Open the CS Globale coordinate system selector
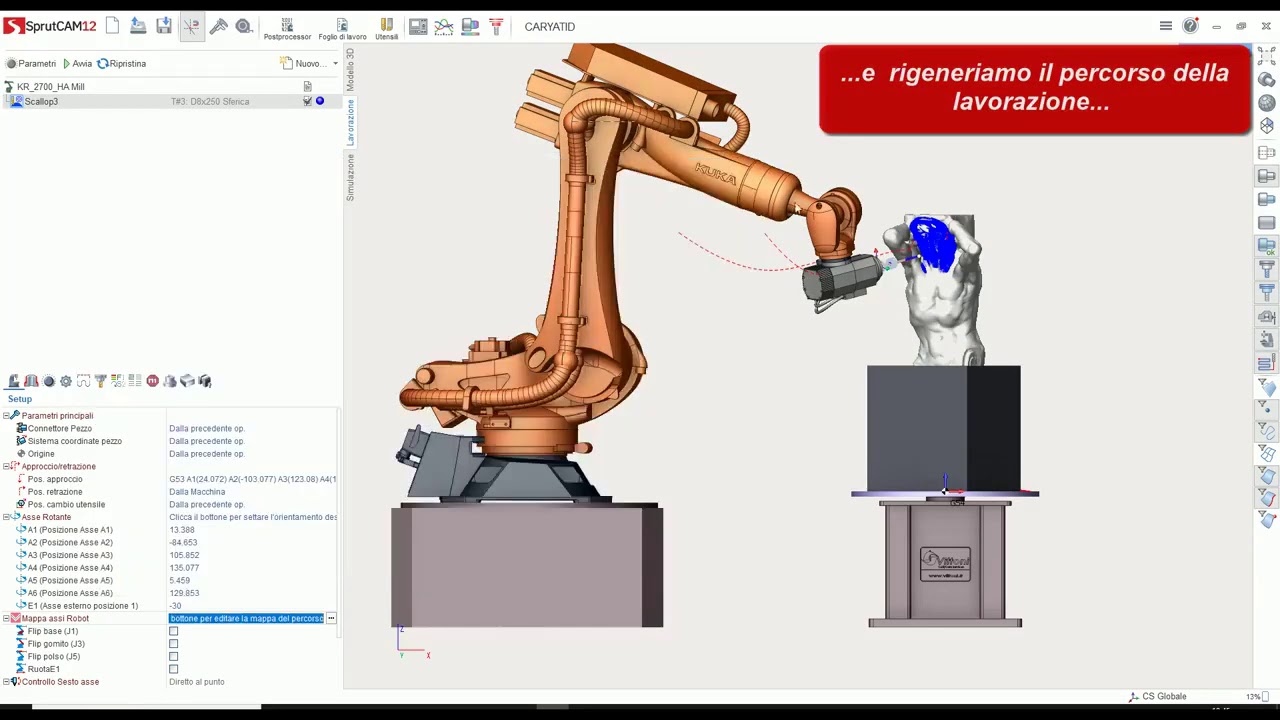1280x720 pixels. (1157, 696)
